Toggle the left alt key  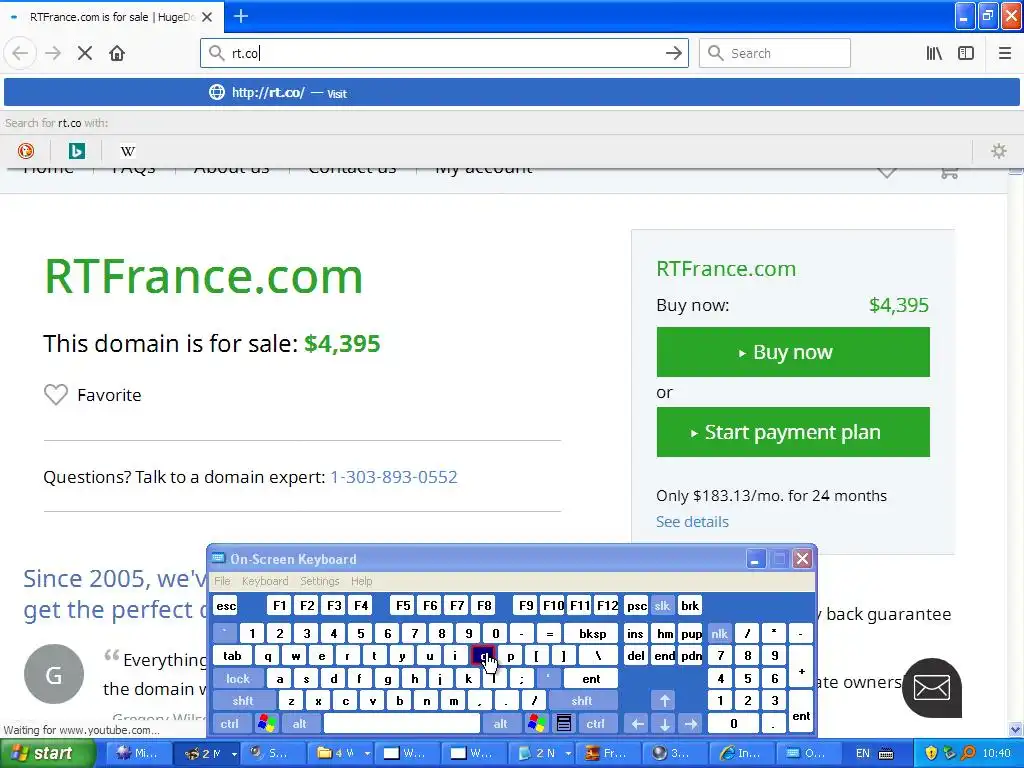pyautogui.click(x=300, y=724)
